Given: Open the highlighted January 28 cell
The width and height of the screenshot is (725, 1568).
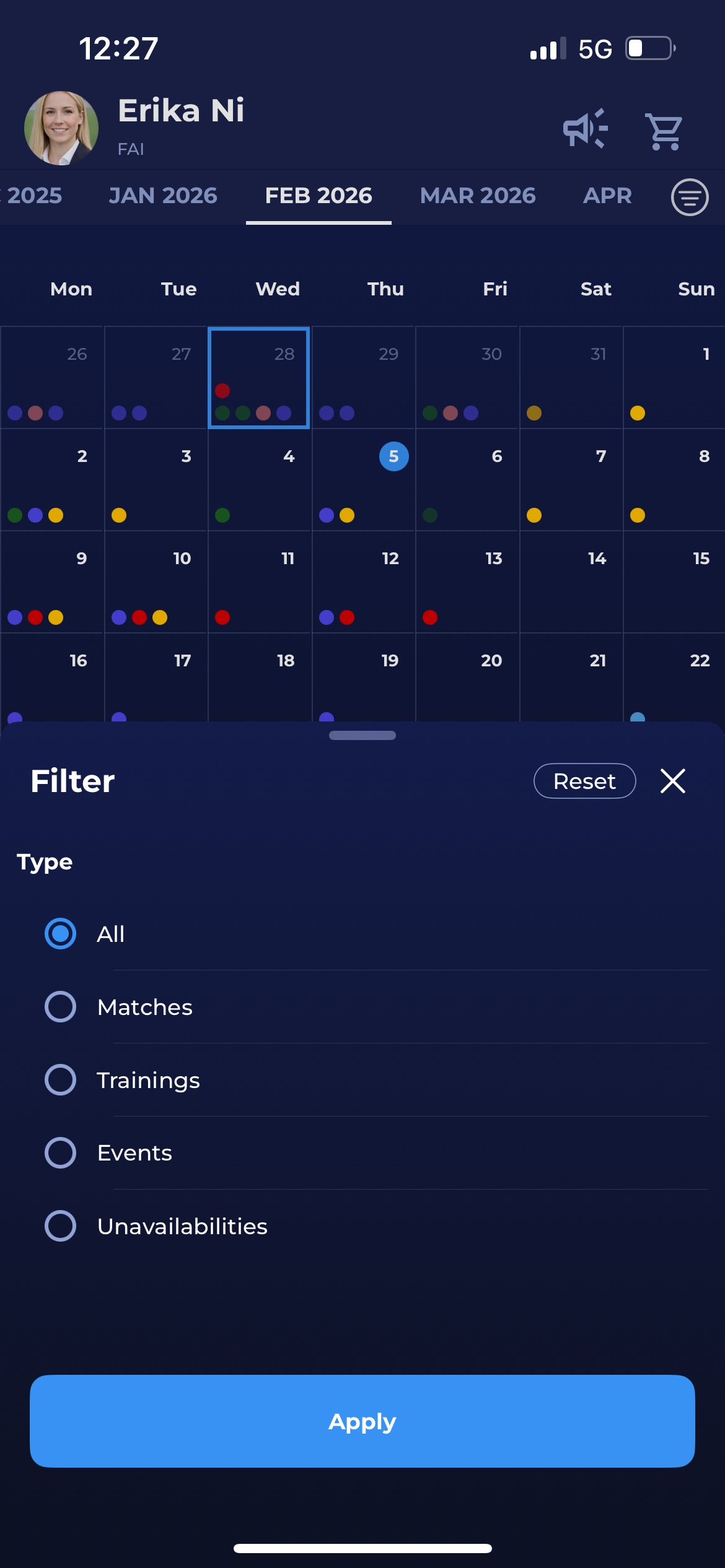Looking at the screenshot, I should (259, 378).
